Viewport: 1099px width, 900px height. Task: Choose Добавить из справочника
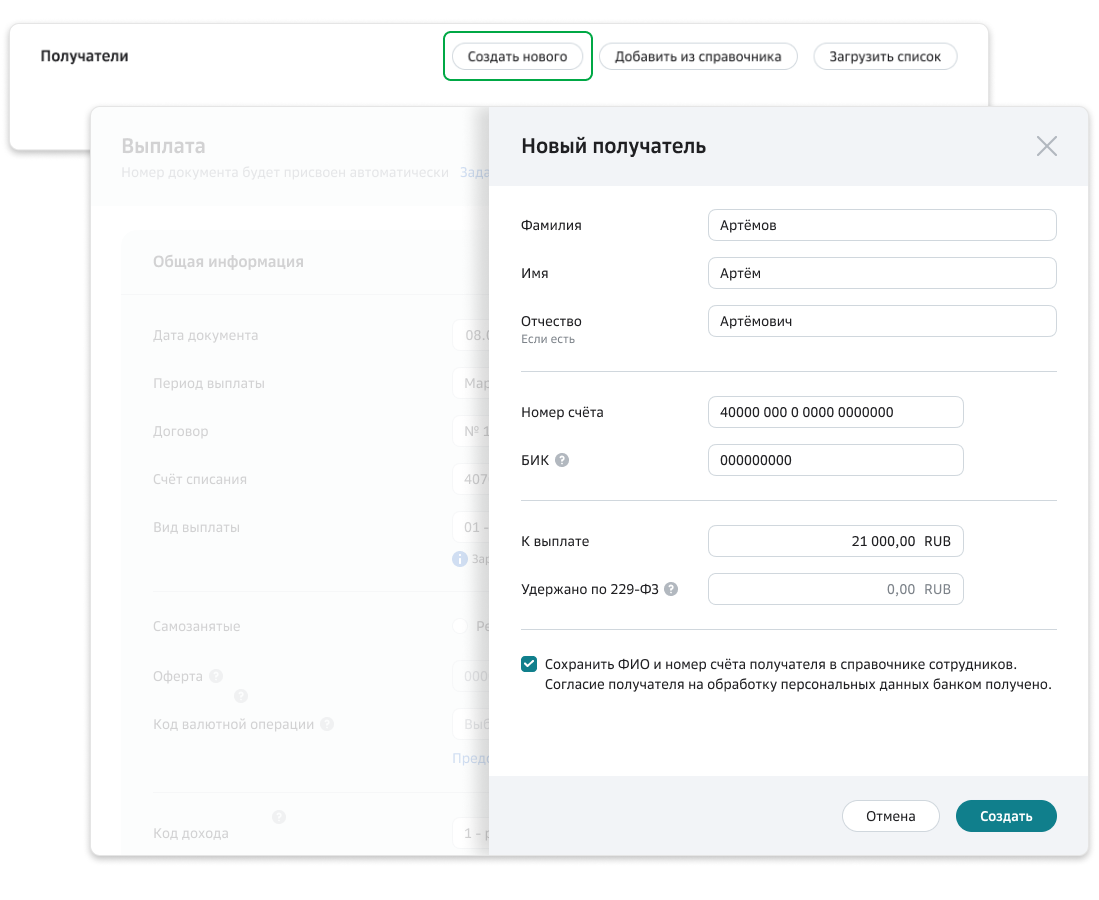[698, 56]
